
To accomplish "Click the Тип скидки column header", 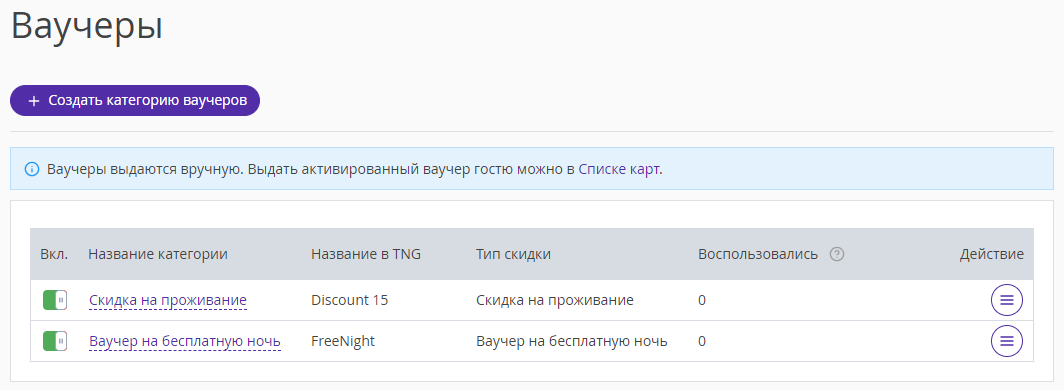I will pyautogui.click(x=513, y=254).
